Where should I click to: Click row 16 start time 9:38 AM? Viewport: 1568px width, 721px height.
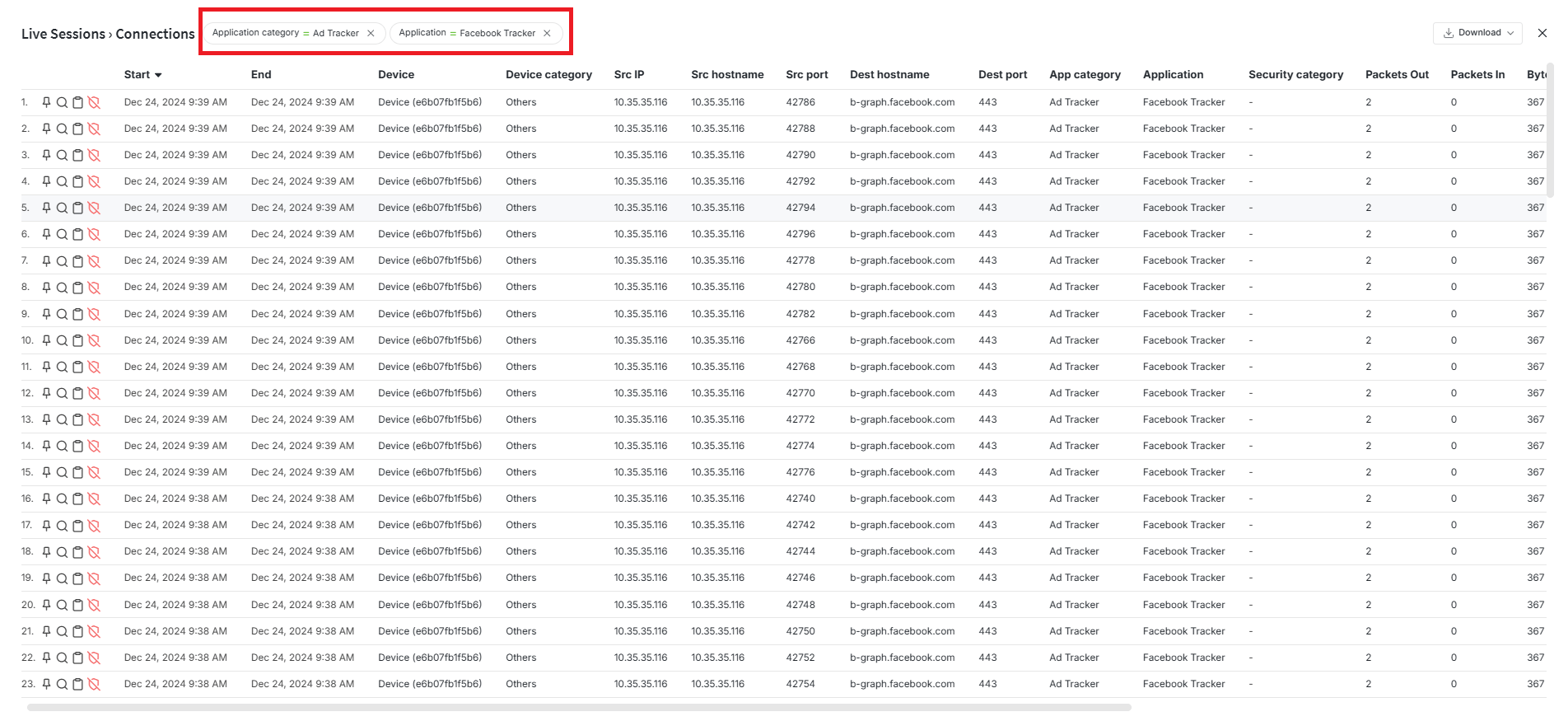point(175,499)
